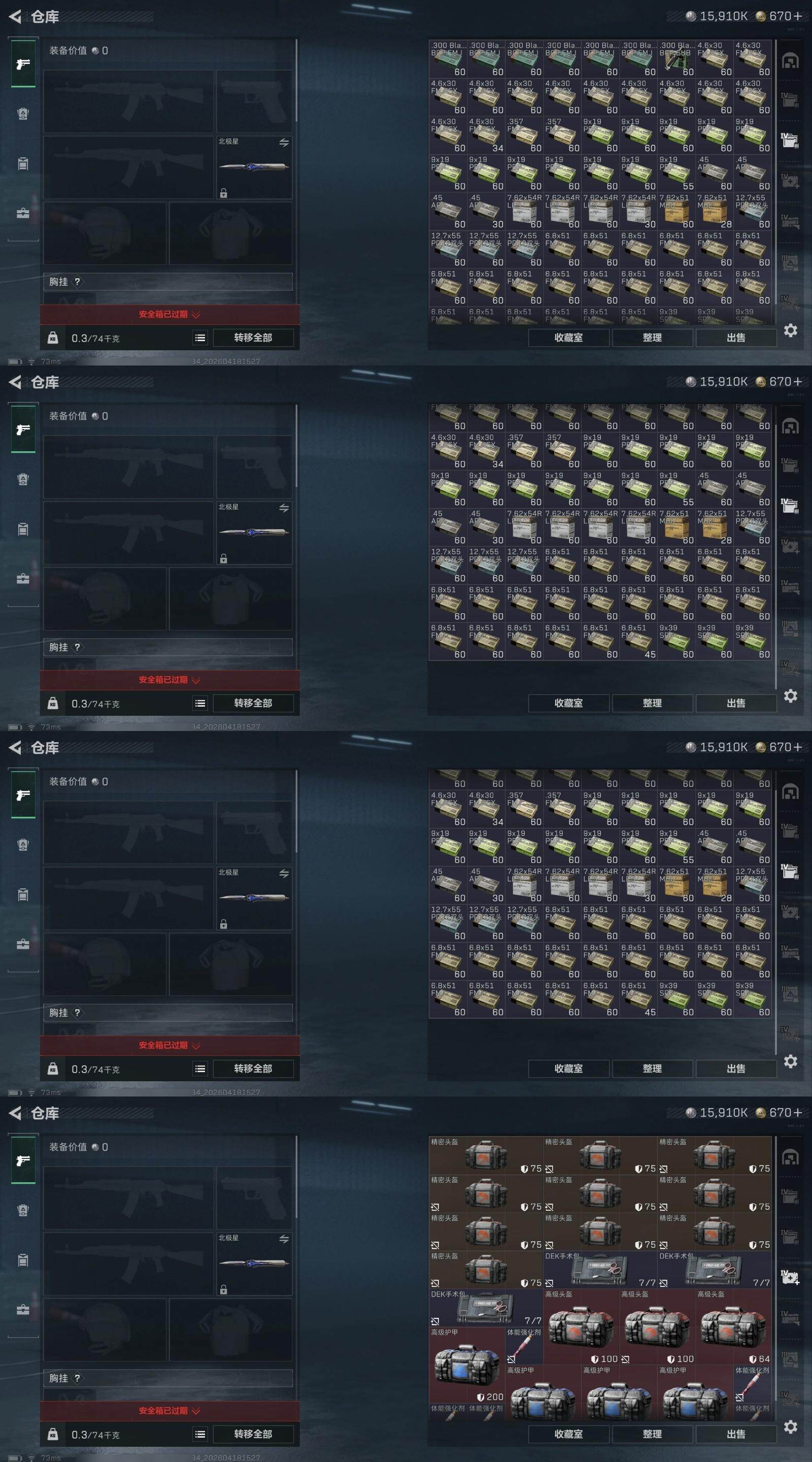The height and width of the screenshot is (1462, 812).
Task: Click 出售 below the .300 Blackout ammo grid
Action: pos(736,338)
